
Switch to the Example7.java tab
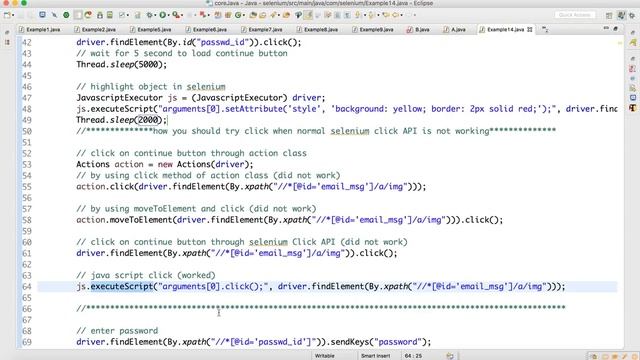(x=262, y=29)
